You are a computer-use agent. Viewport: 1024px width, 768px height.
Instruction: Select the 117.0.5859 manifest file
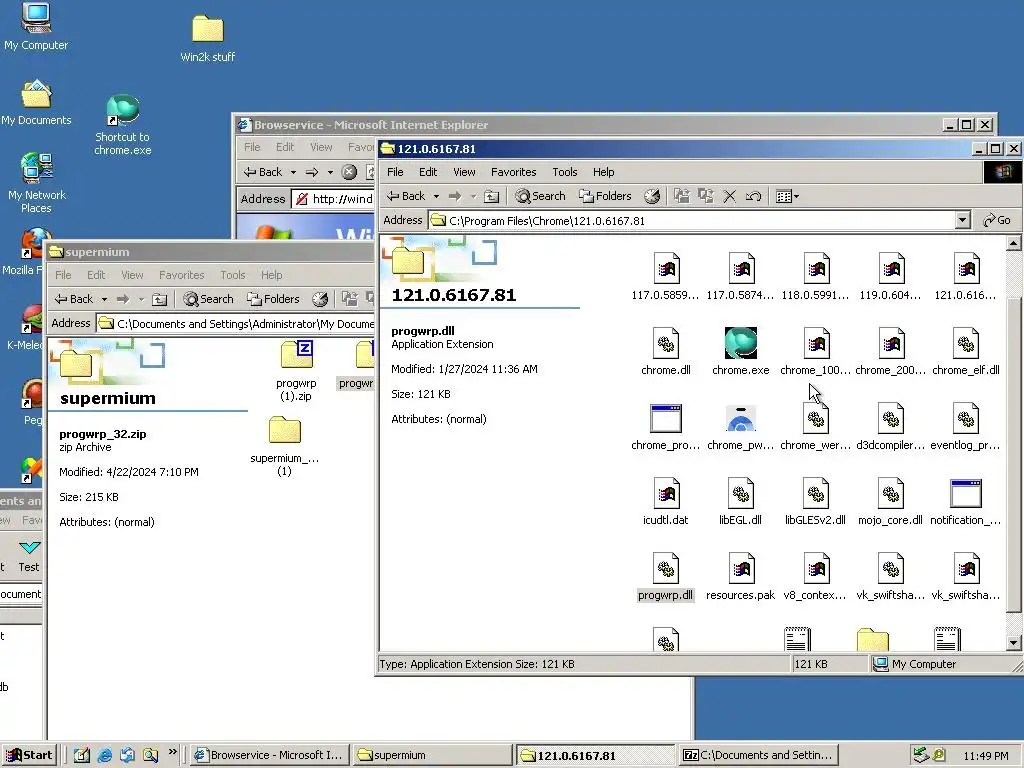[665, 276]
